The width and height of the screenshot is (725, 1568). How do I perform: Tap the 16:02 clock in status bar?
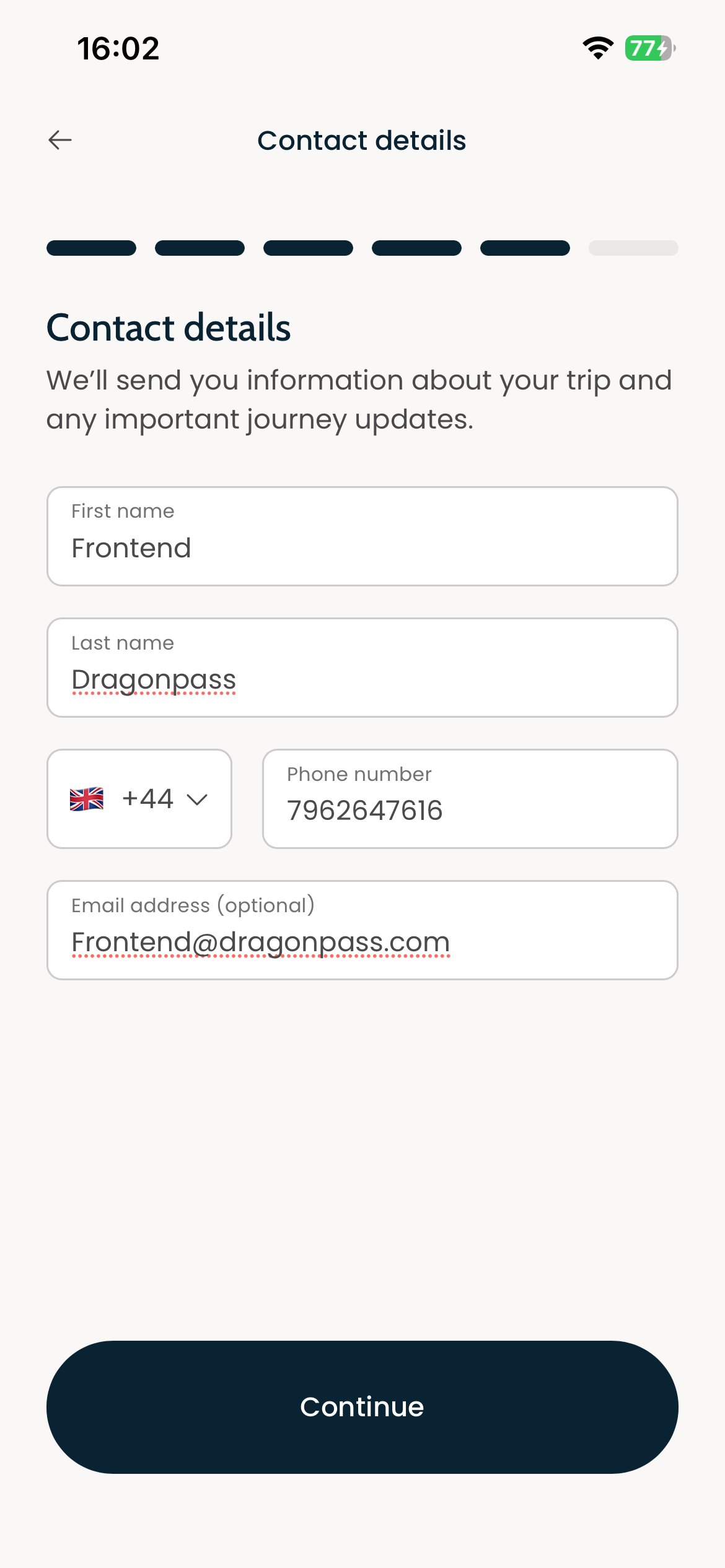point(118,48)
